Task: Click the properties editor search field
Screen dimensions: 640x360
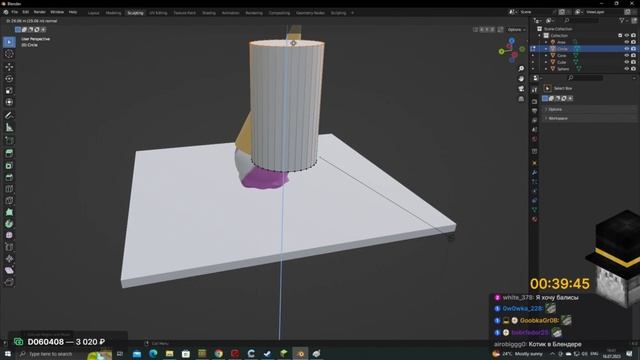Action: click(586, 78)
